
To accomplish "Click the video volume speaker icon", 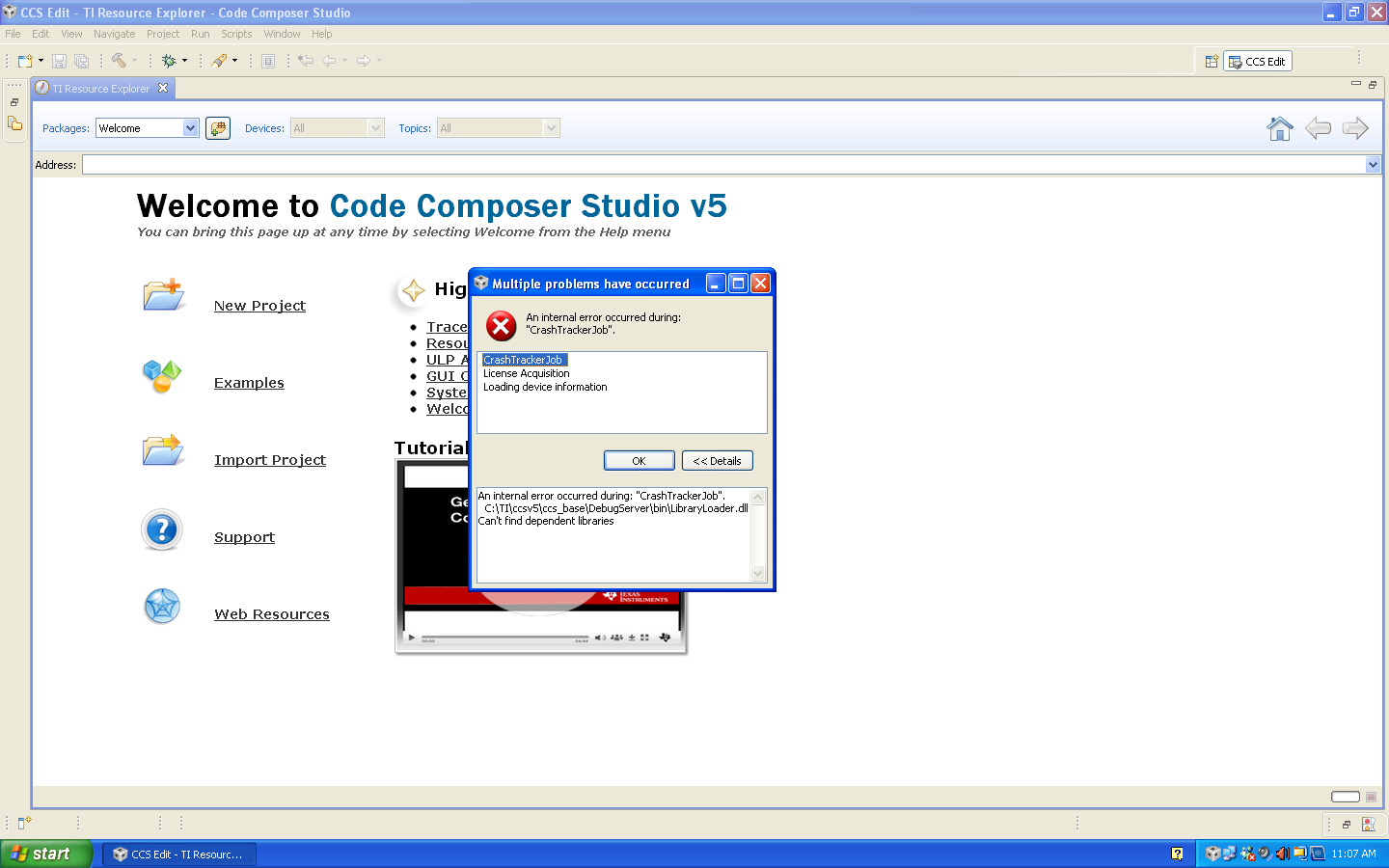I will pyautogui.click(x=600, y=637).
